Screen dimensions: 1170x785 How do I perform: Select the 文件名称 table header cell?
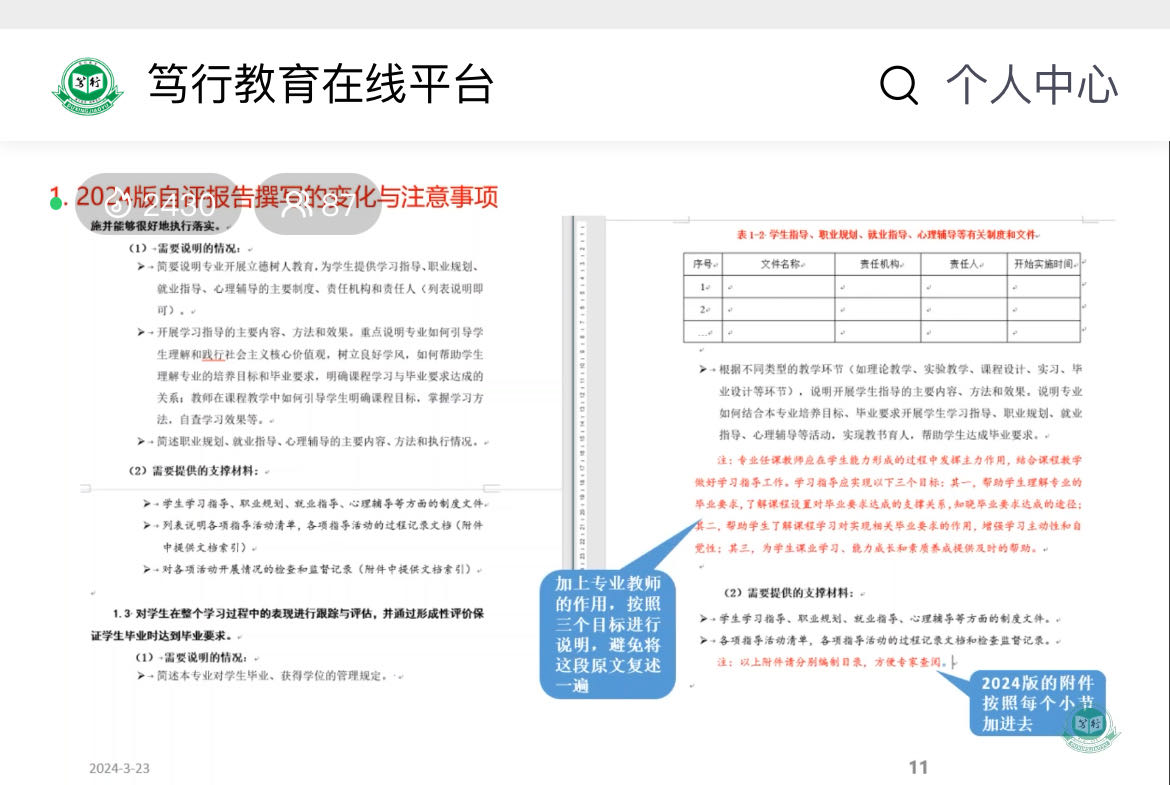(x=778, y=264)
